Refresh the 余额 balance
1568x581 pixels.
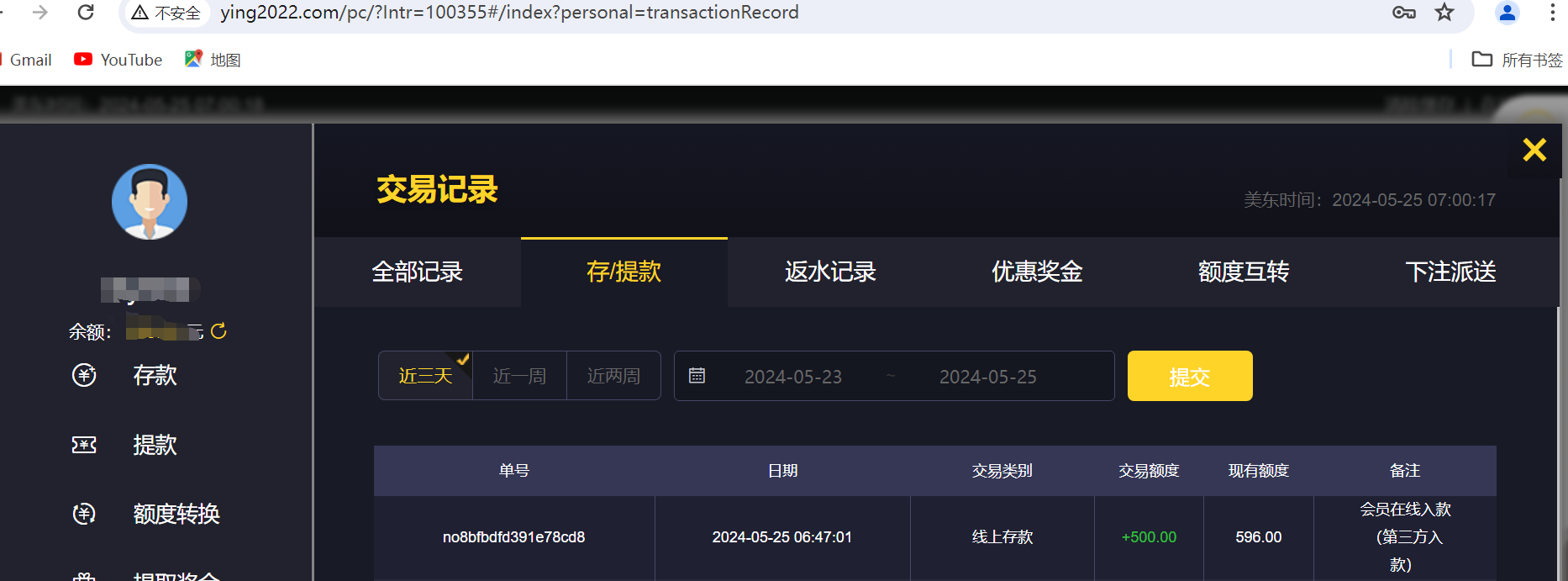coord(218,331)
